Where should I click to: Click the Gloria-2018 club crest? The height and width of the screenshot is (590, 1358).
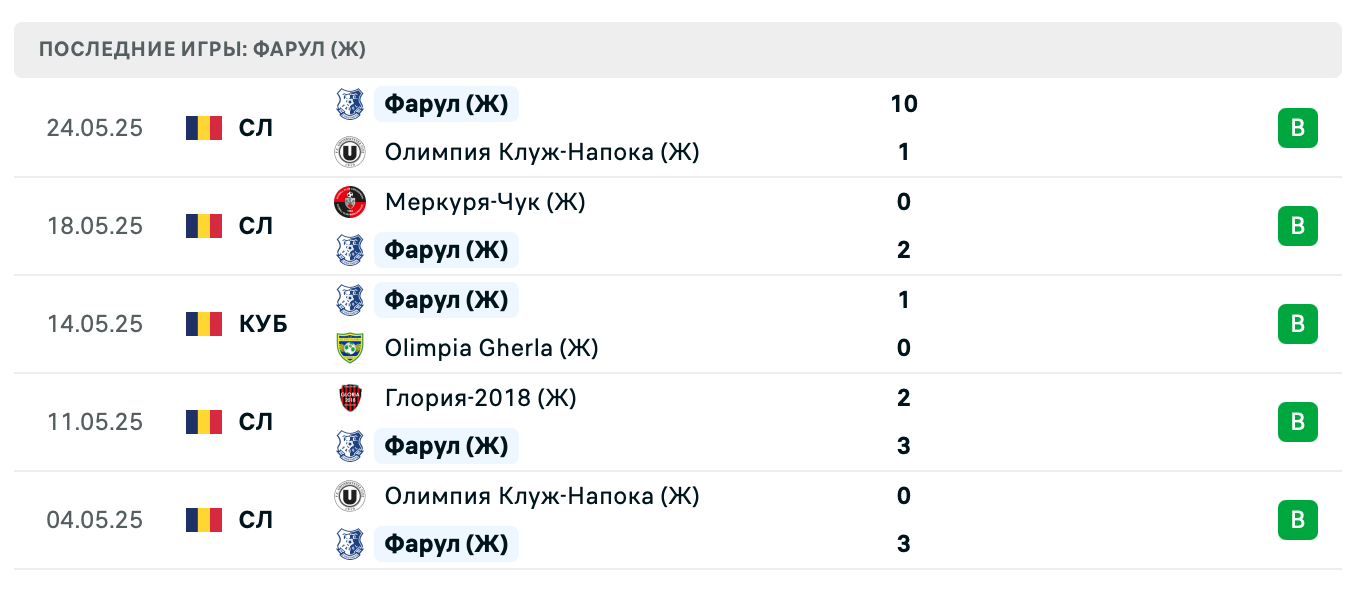coord(349,398)
